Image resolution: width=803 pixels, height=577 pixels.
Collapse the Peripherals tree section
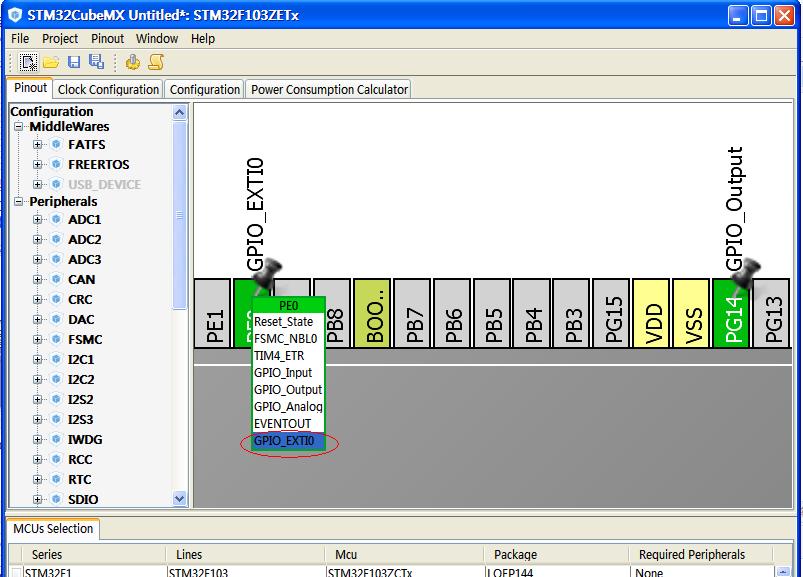pos(19,202)
